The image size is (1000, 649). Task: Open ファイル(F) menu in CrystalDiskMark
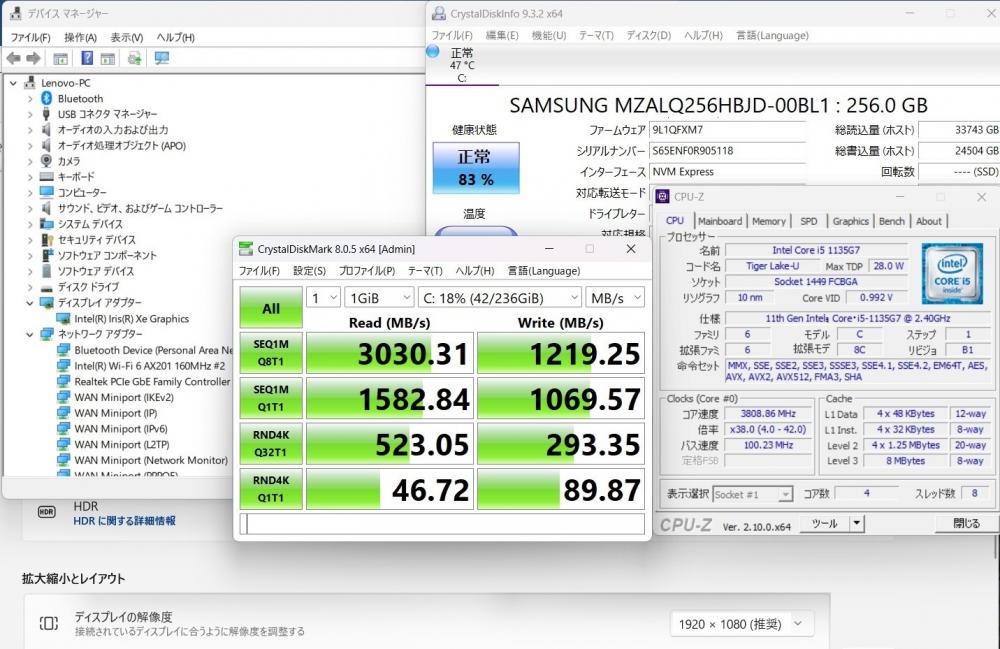[x=259, y=271]
